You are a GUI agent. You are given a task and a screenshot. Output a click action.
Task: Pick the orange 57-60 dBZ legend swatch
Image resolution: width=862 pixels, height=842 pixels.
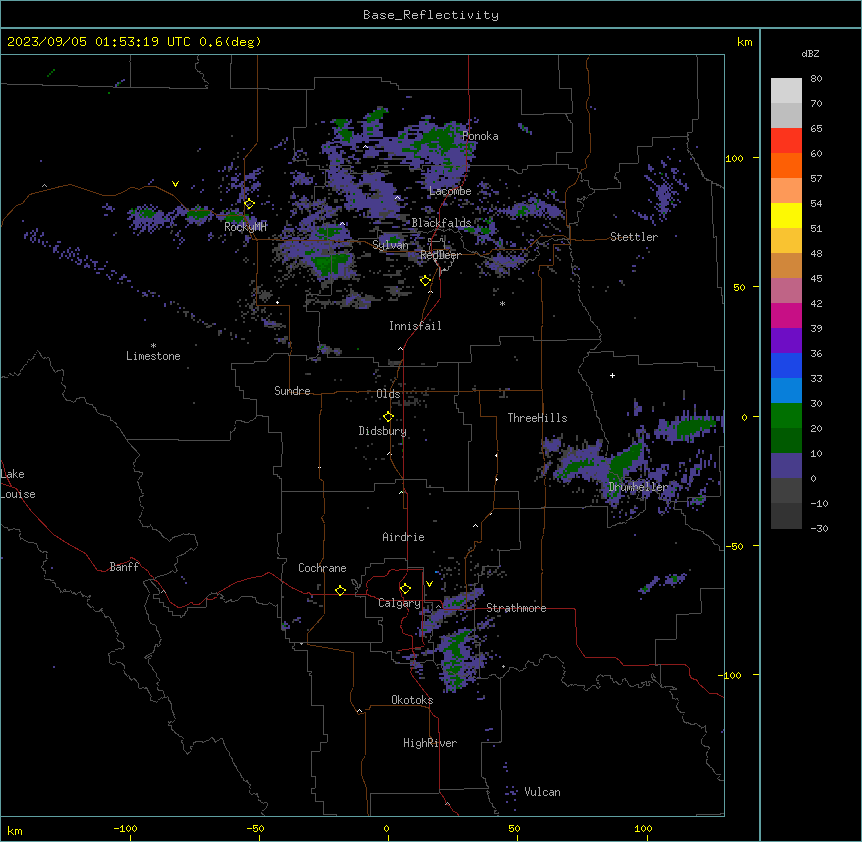786,165
